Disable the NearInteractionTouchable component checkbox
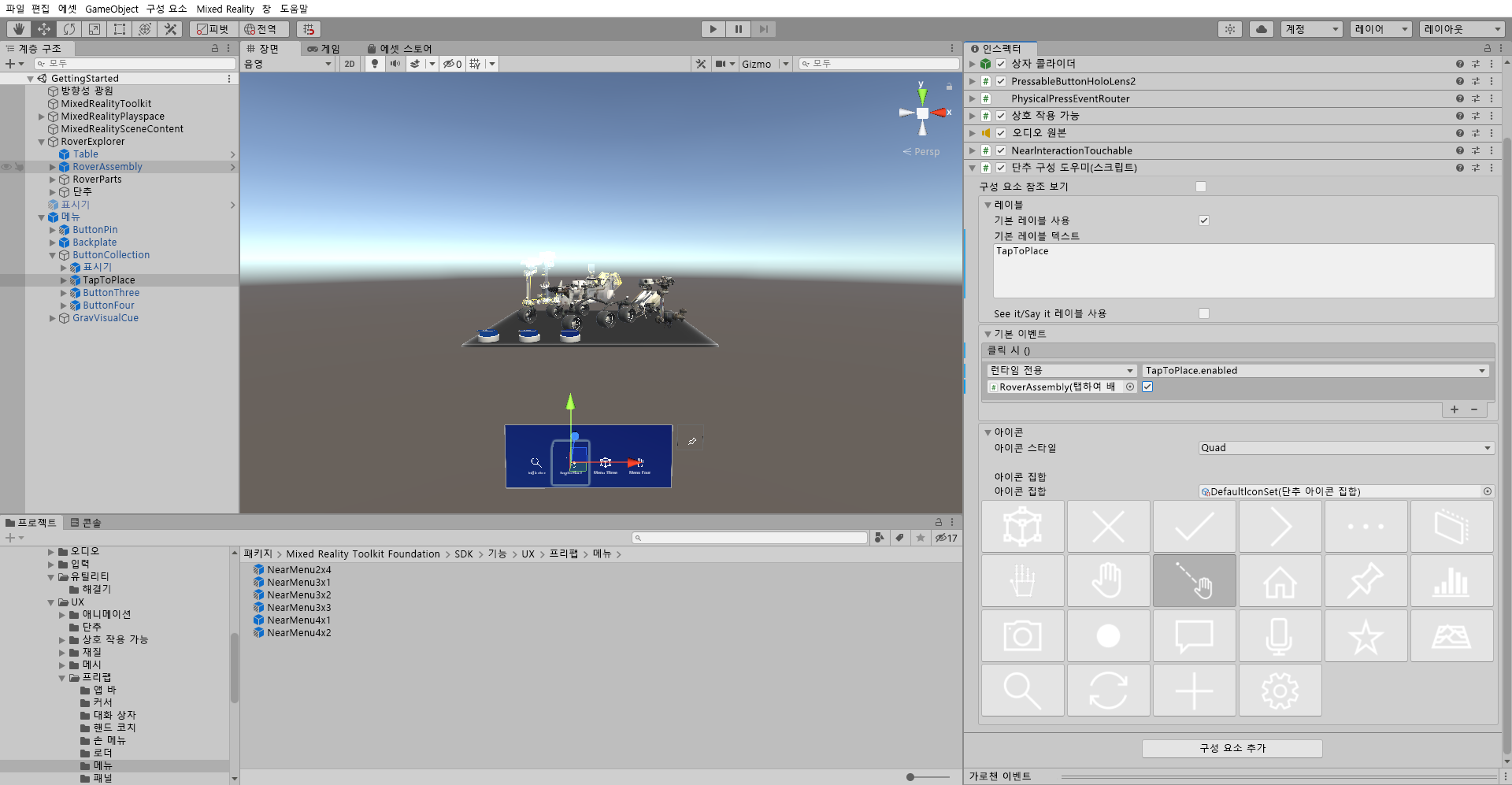The width and height of the screenshot is (1512, 785). coord(1001,150)
